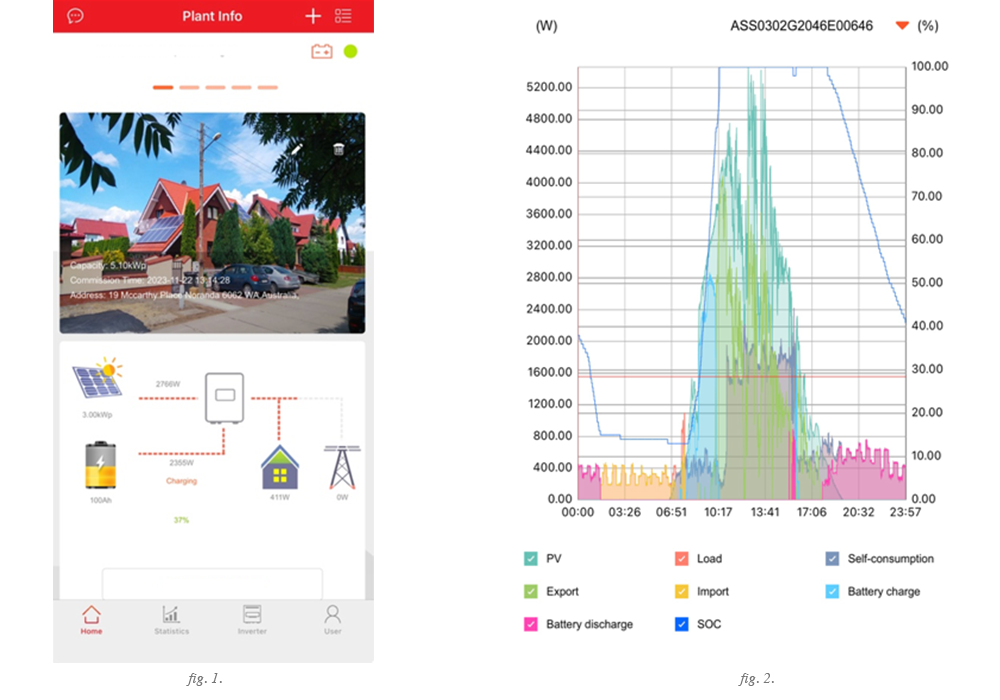Click the Commission Time text on photo
Viewport: 1000px width, 700px height.
[150, 280]
